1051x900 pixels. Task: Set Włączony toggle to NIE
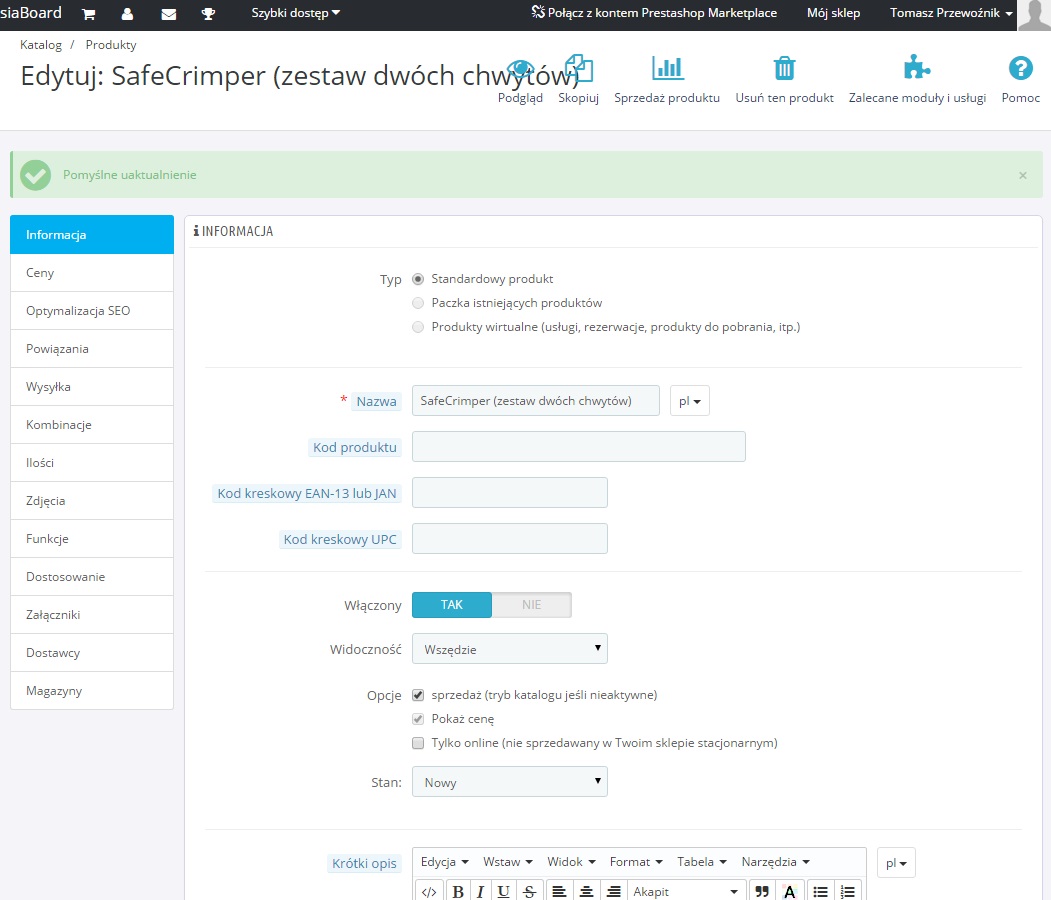point(532,604)
